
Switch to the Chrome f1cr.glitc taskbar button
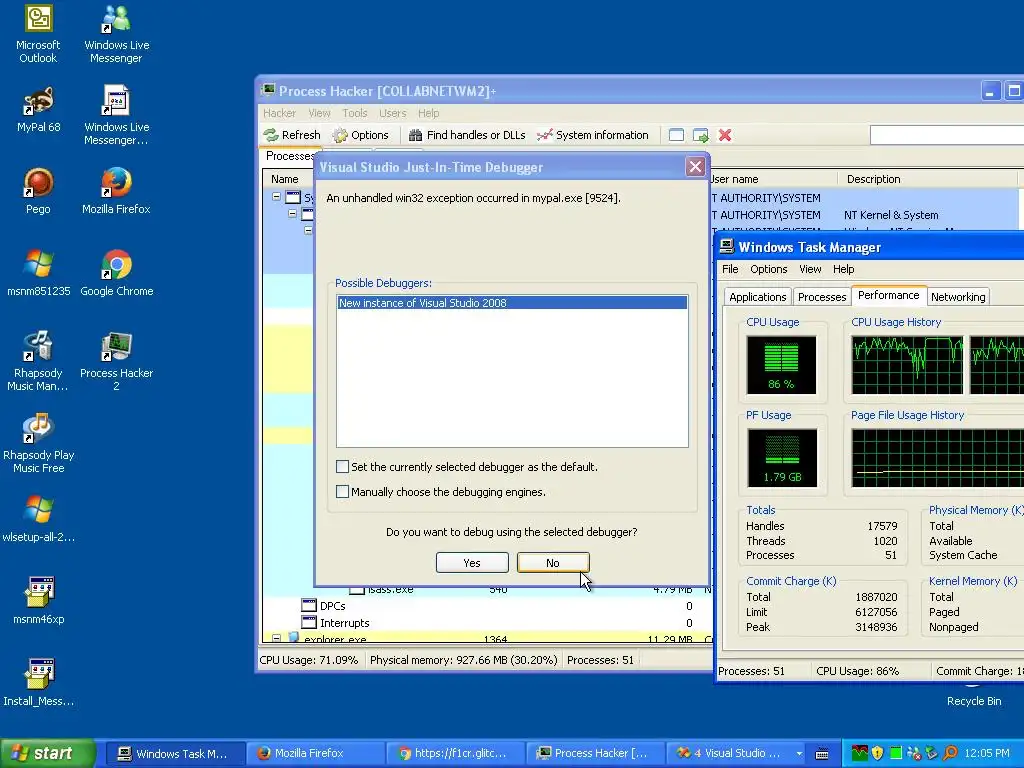click(x=455, y=753)
